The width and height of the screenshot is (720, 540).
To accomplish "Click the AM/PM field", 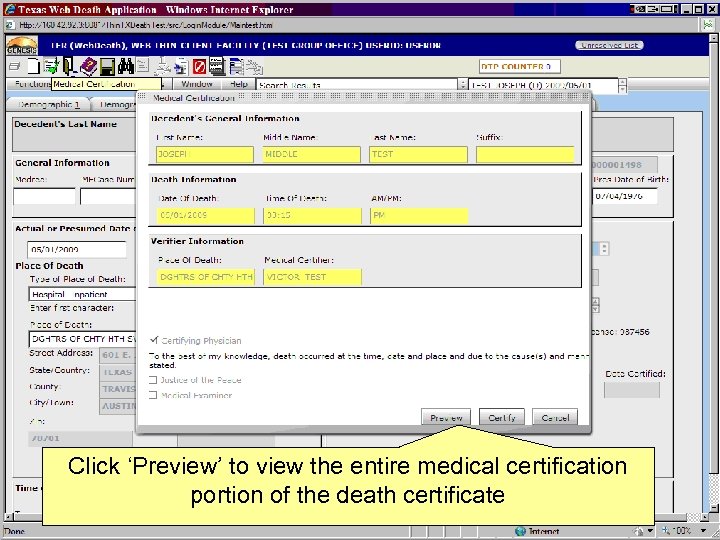I will pos(419,215).
